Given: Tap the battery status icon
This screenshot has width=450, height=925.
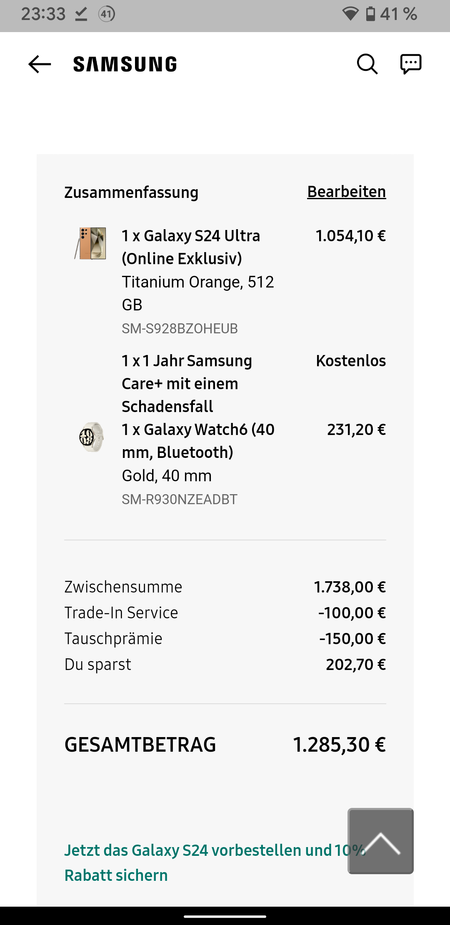Looking at the screenshot, I should point(370,14).
